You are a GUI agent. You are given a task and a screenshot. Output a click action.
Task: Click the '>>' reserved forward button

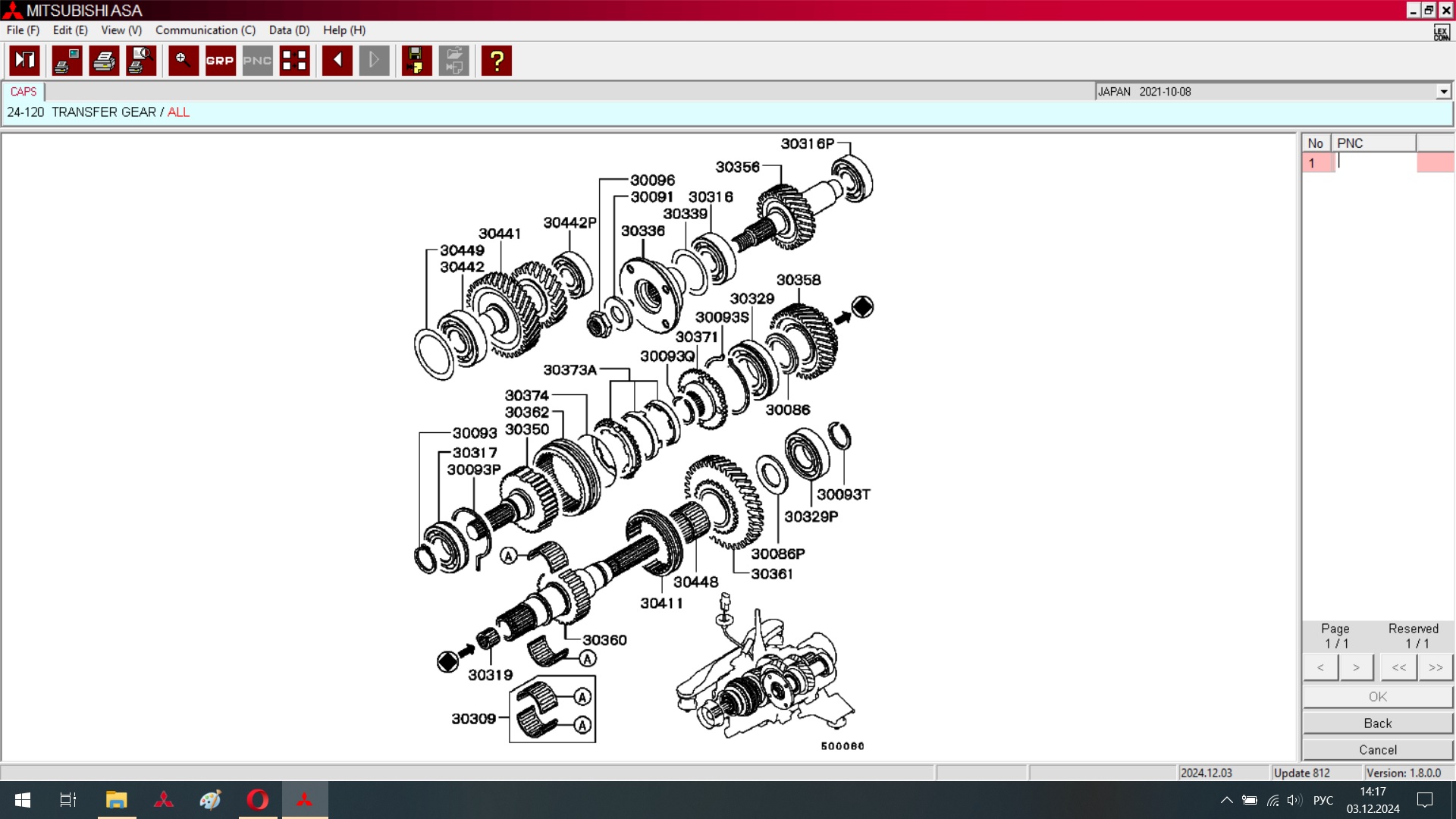[x=1435, y=668]
